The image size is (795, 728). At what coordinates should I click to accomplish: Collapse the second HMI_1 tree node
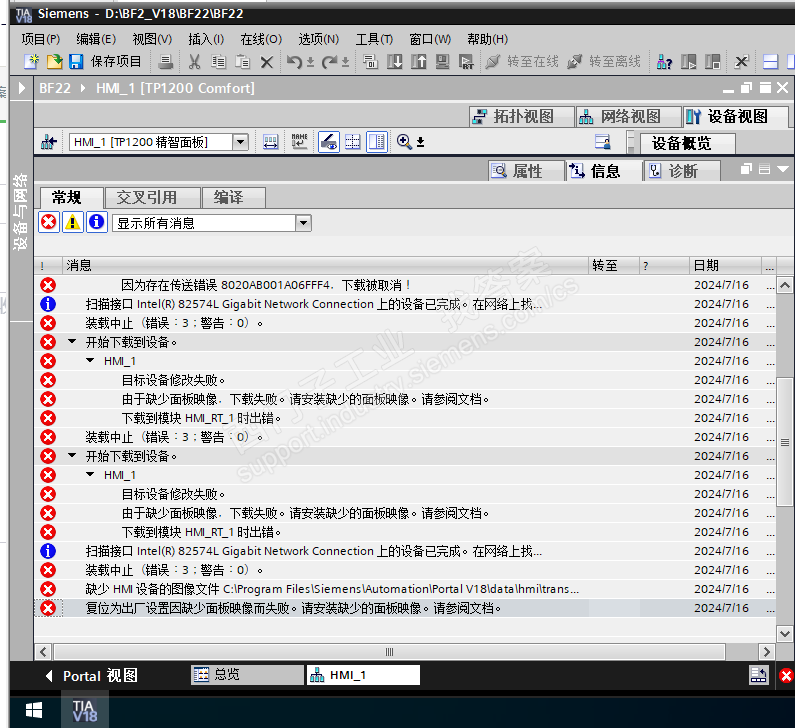(90, 475)
